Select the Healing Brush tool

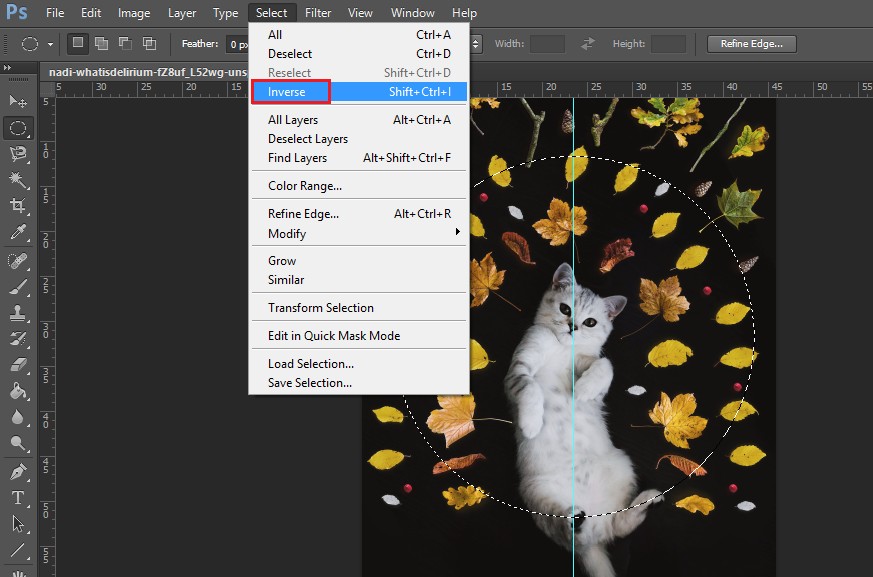pyautogui.click(x=18, y=261)
